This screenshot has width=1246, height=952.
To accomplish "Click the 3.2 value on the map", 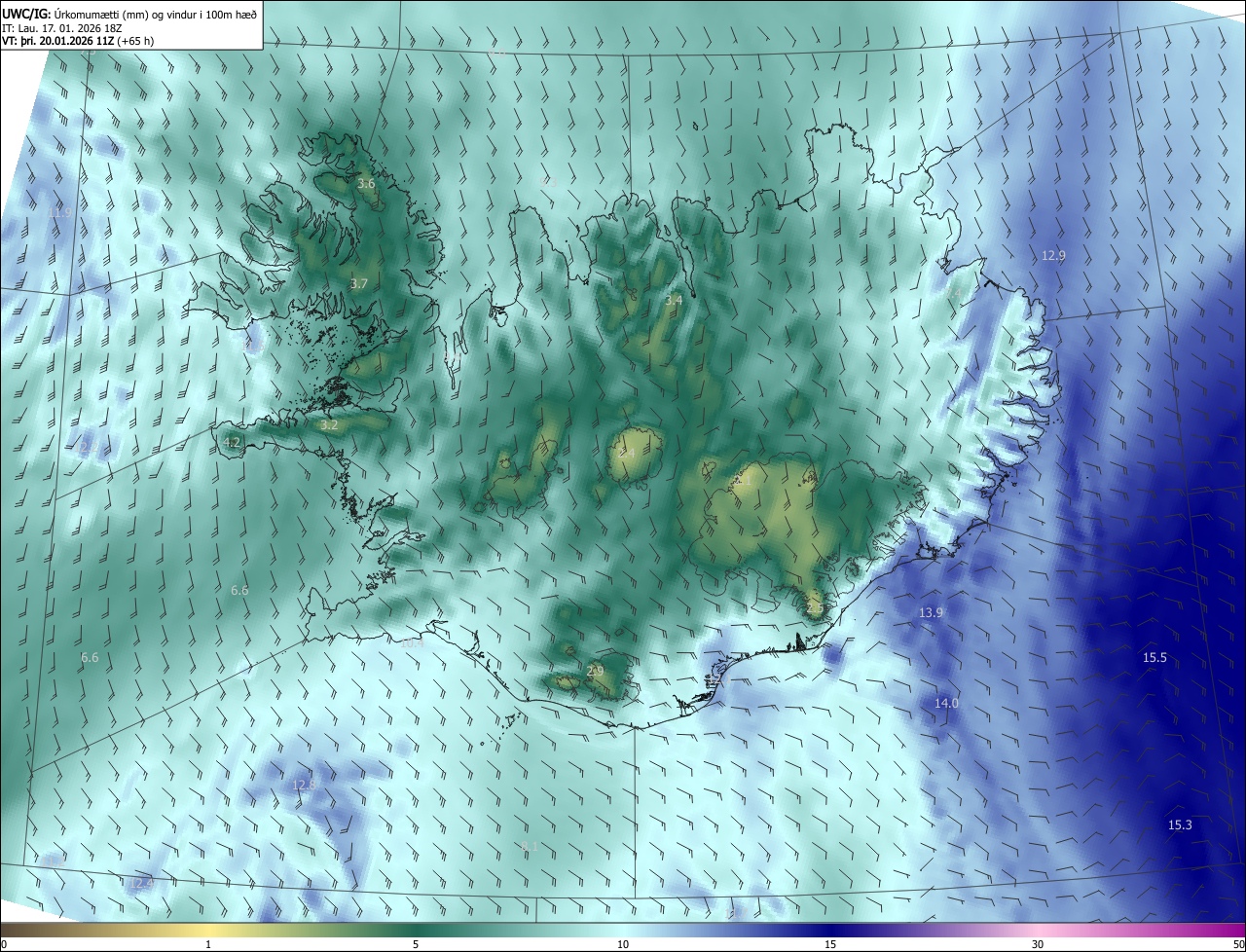I will tap(329, 425).
